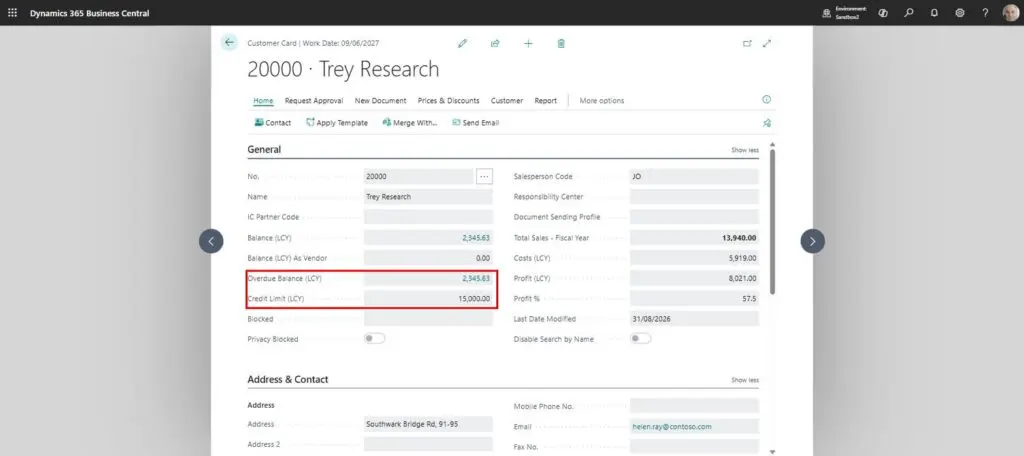Click the Address field Southwark Bridge Rd
This screenshot has width=1024, height=456.
(x=428, y=424)
